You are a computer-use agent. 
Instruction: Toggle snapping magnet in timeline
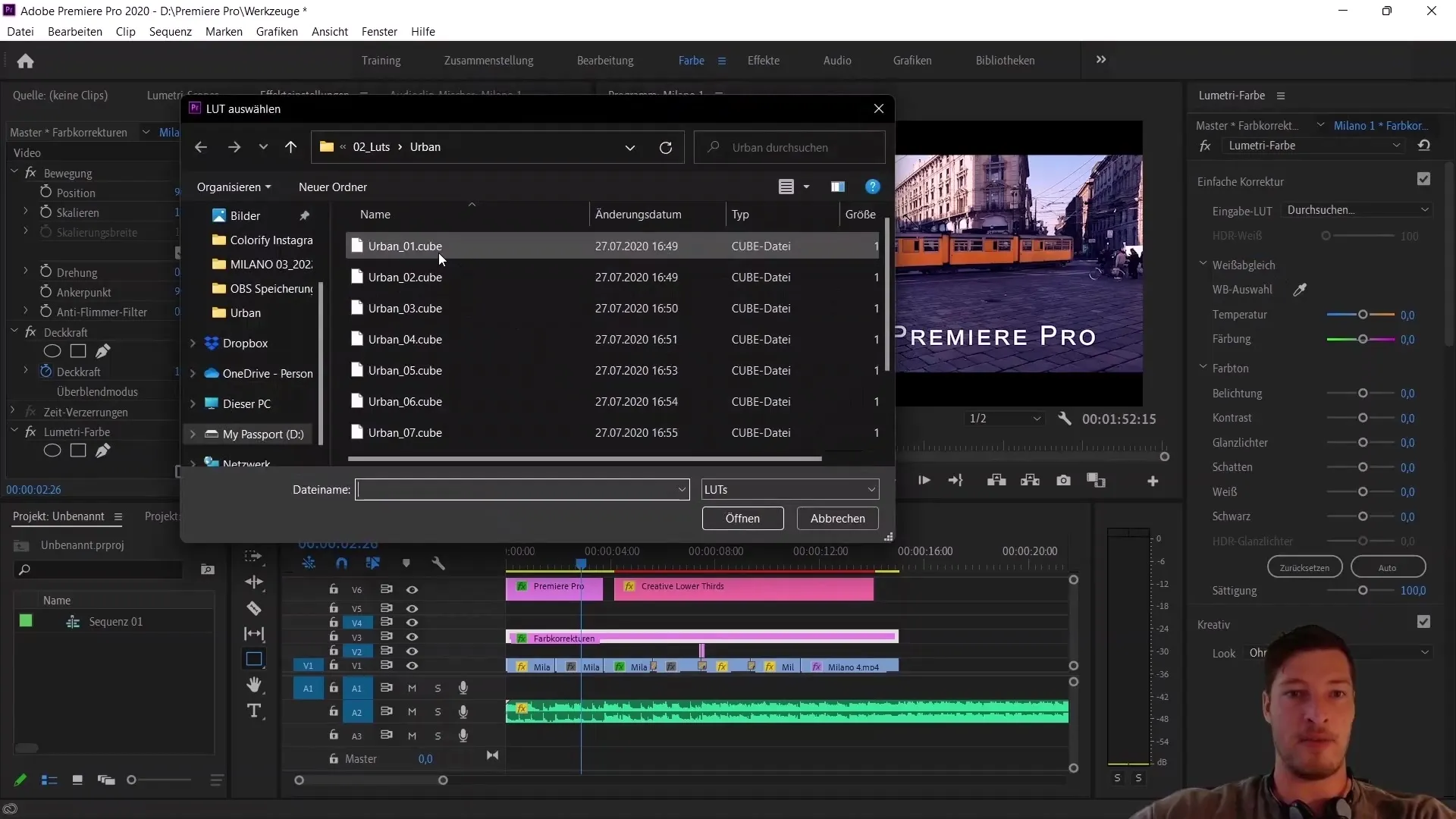341,563
